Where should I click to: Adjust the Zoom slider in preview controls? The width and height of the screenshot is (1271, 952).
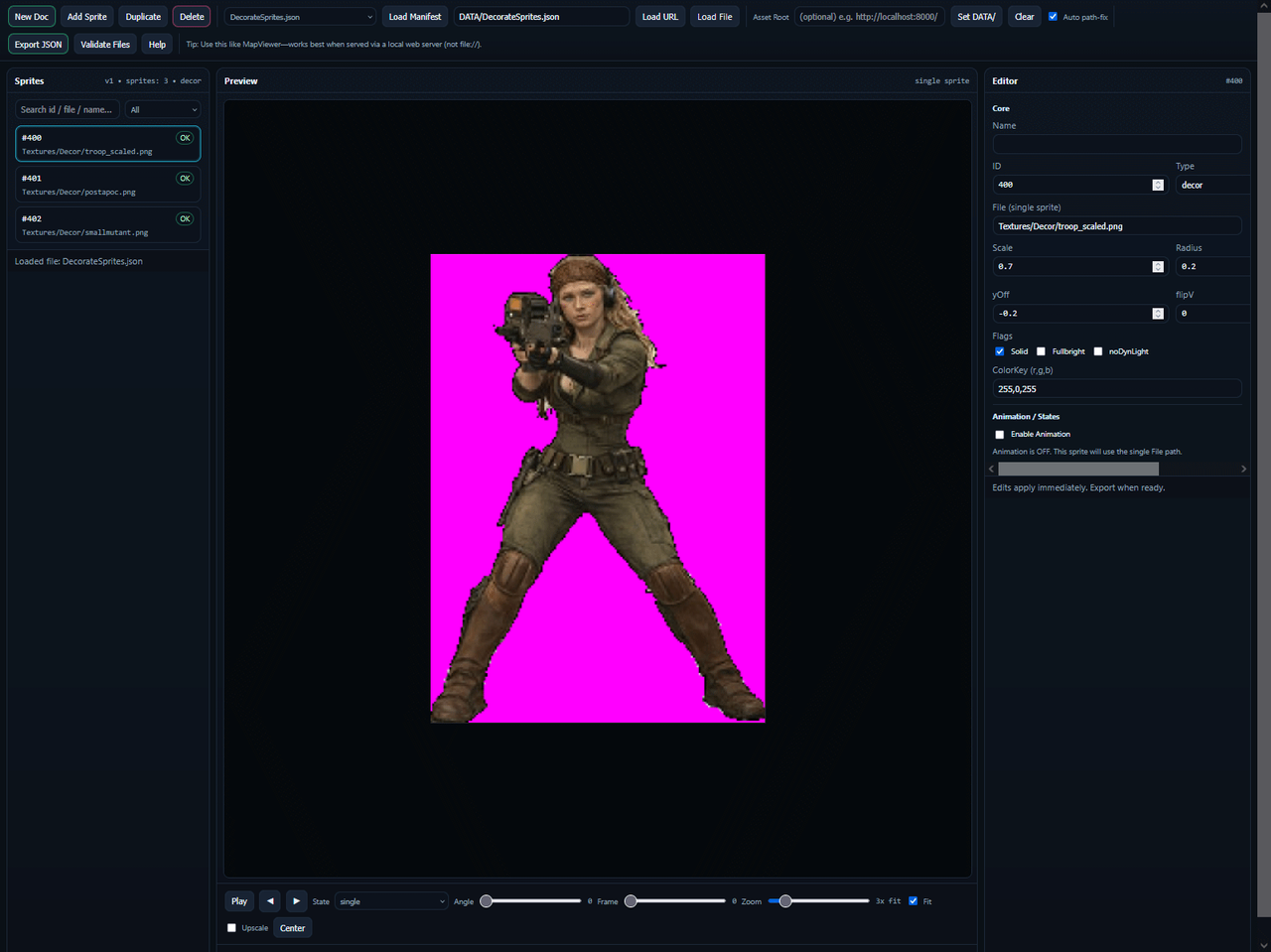[x=785, y=901]
